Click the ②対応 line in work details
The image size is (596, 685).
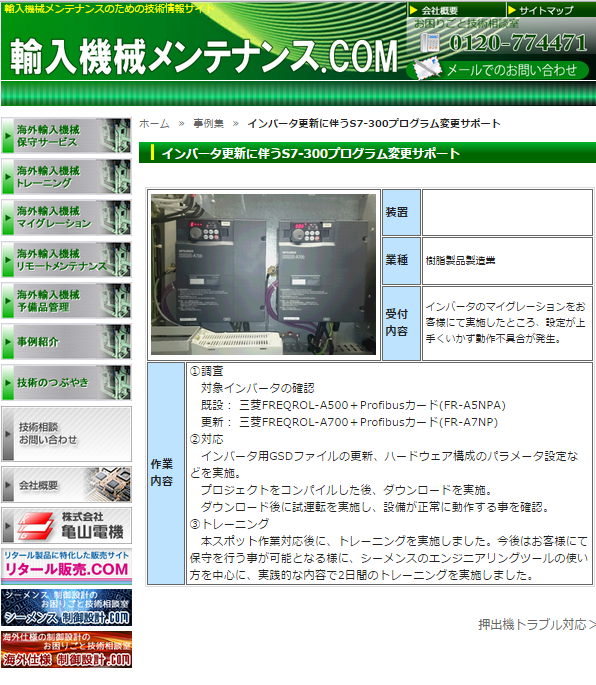click(x=206, y=439)
